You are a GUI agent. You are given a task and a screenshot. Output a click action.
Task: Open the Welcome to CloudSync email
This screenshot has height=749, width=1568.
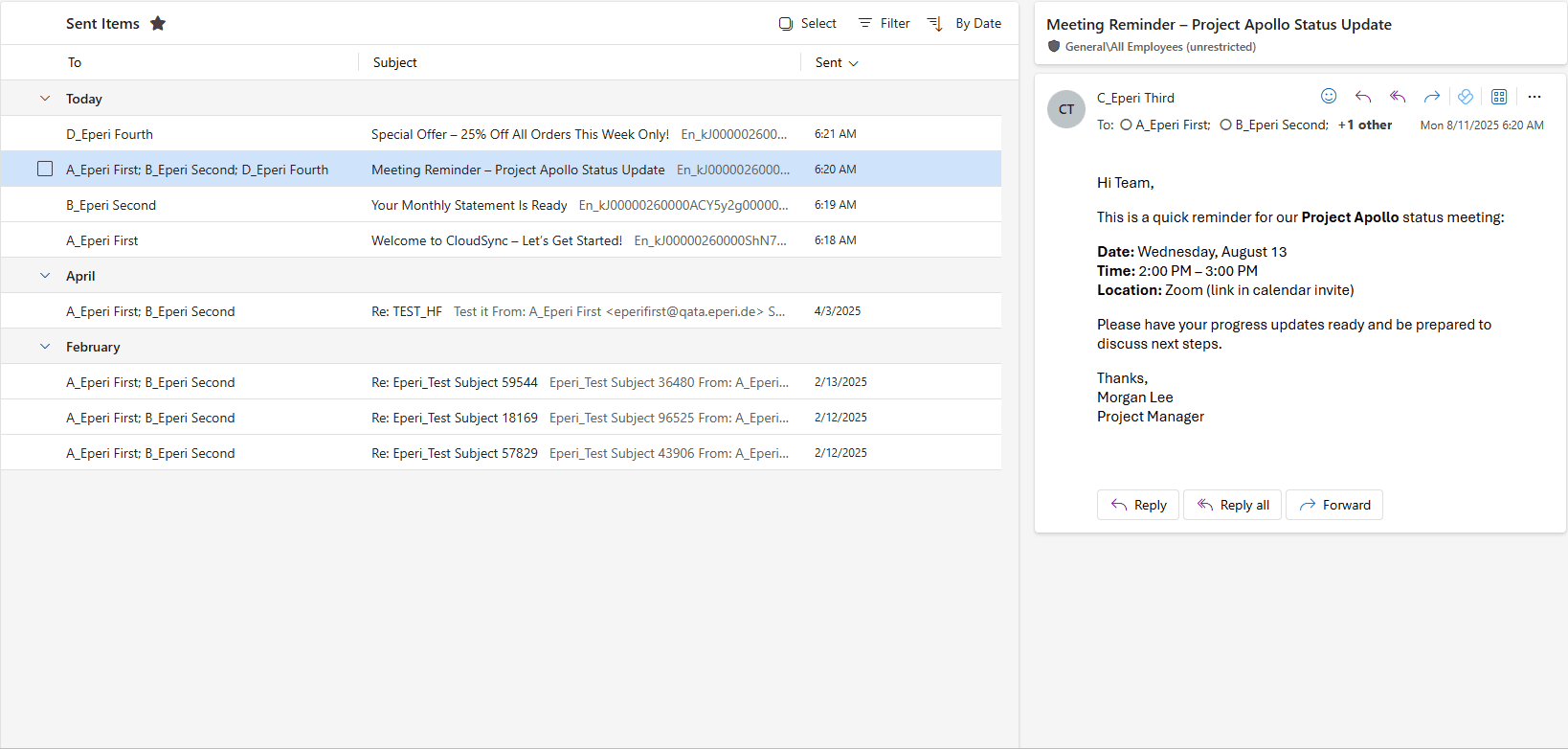(x=501, y=240)
